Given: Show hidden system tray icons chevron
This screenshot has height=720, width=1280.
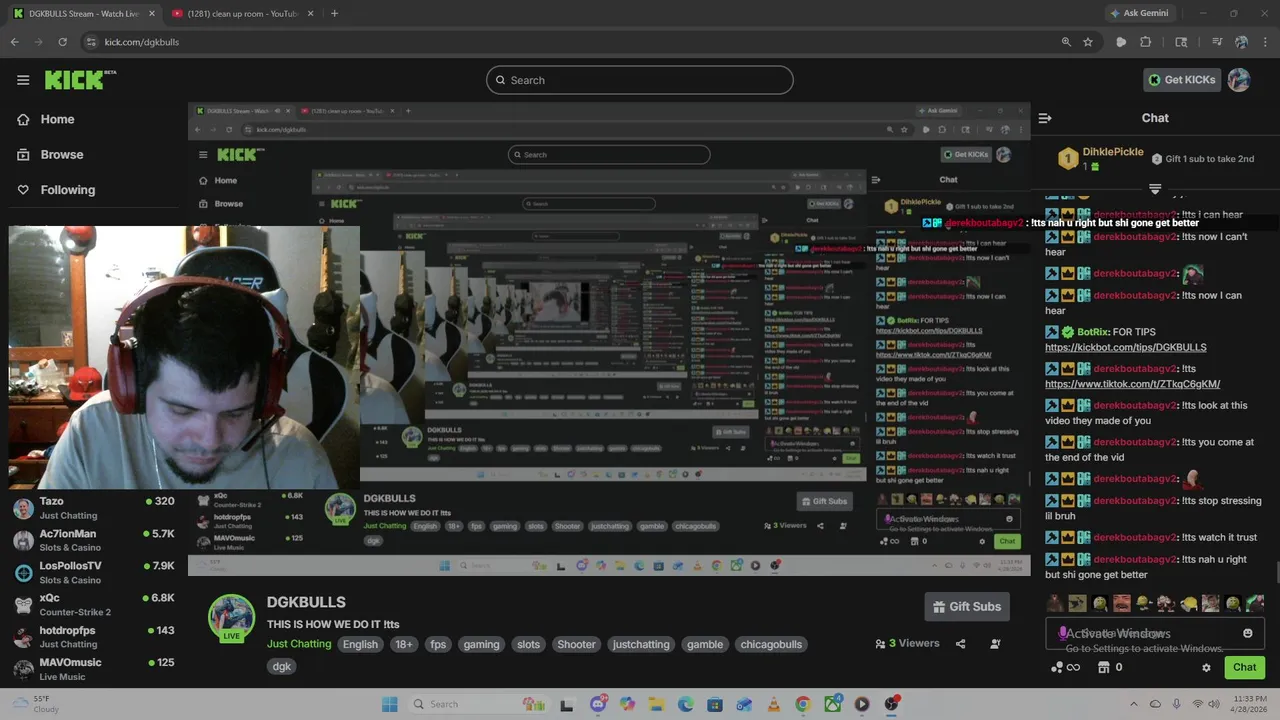Looking at the screenshot, I should point(1133,704).
